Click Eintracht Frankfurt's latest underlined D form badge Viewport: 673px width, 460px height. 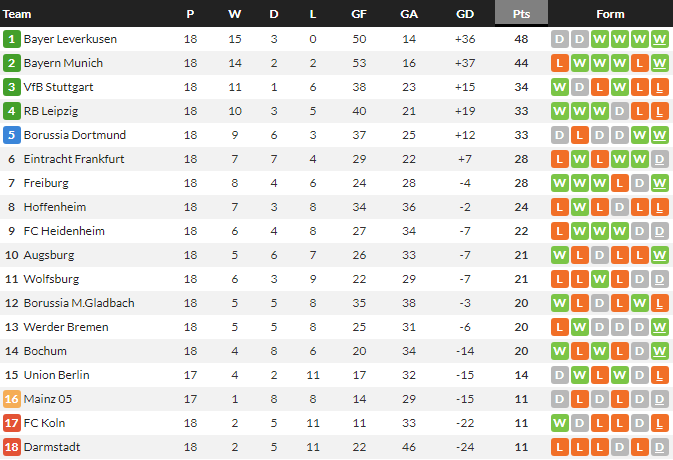(x=659, y=159)
